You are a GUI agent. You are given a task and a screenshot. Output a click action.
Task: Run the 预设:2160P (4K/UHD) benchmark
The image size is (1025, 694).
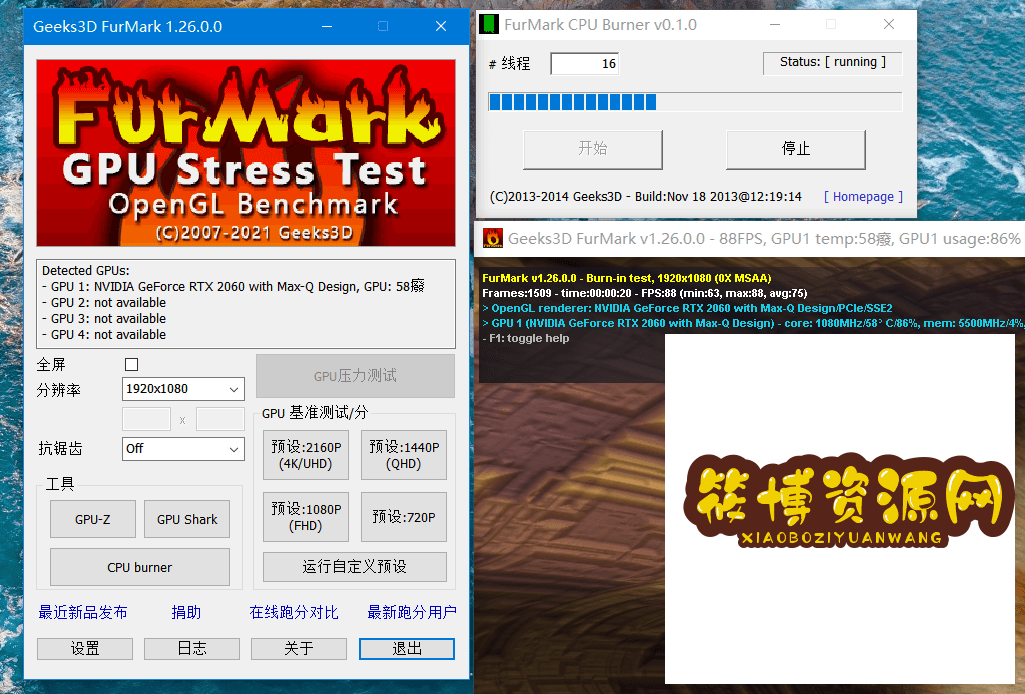pyautogui.click(x=306, y=455)
